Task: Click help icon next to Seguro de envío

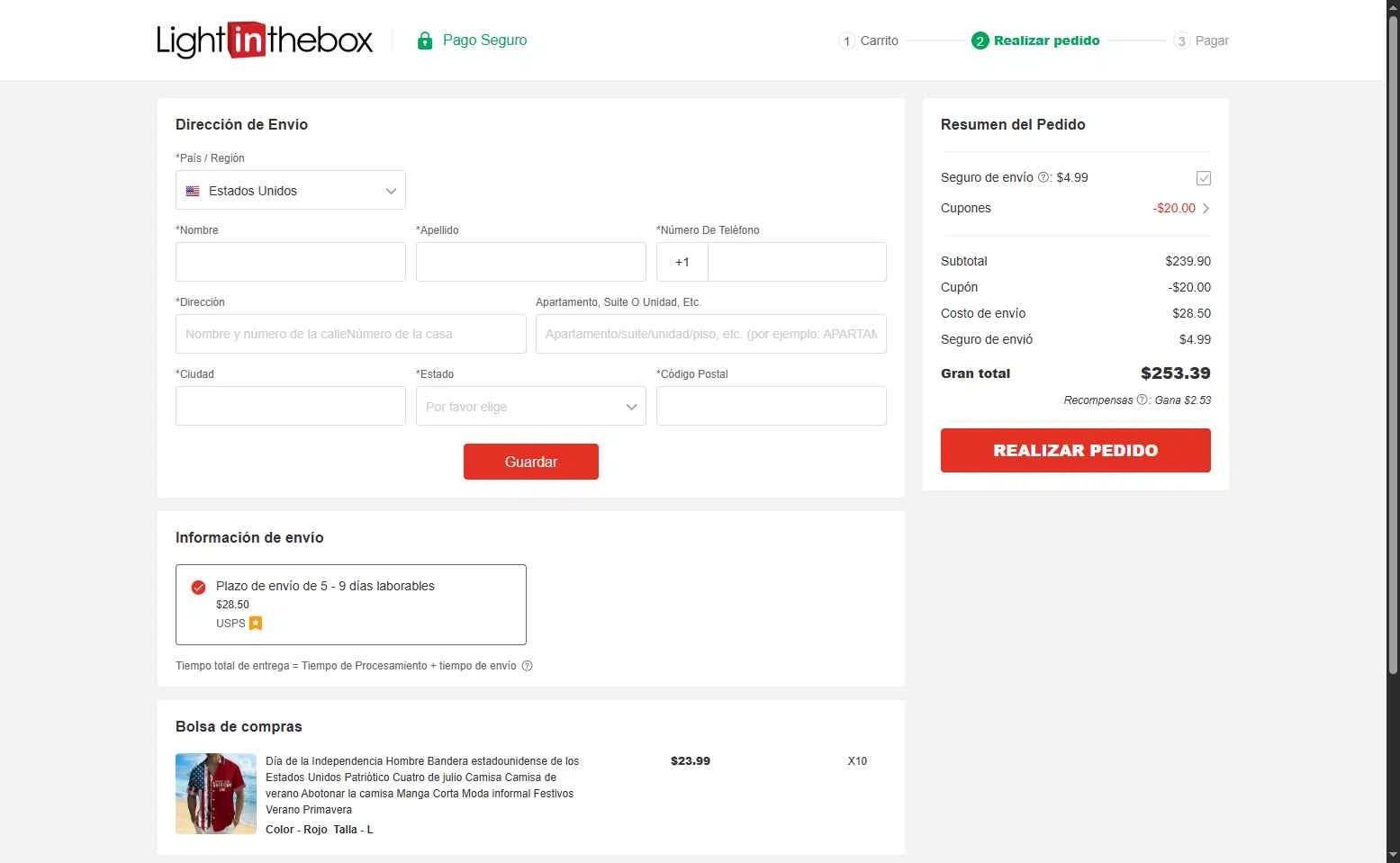Action: click(x=1043, y=177)
